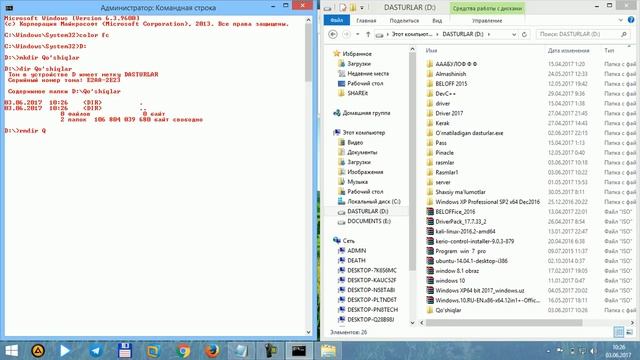Image resolution: width=640 pixels, height=360 pixels.
Task: Click the File Explorer taskbar icon
Action: 328,351
